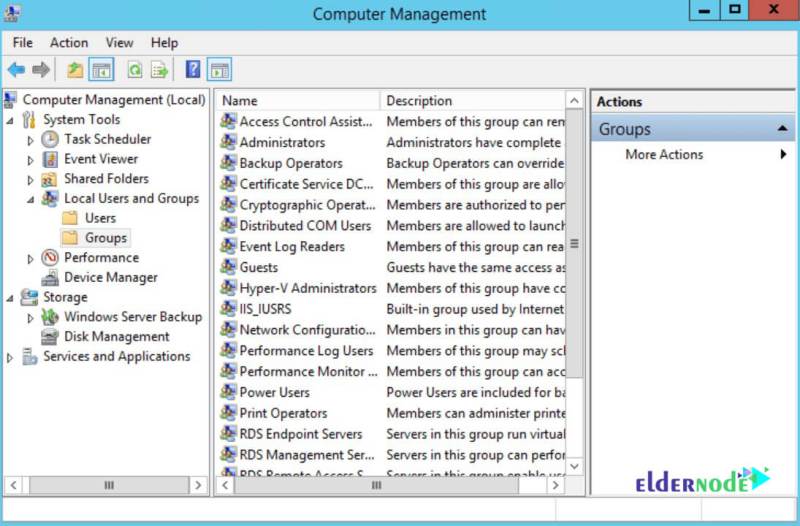
Task: Open the Action menu
Action: coord(69,43)
